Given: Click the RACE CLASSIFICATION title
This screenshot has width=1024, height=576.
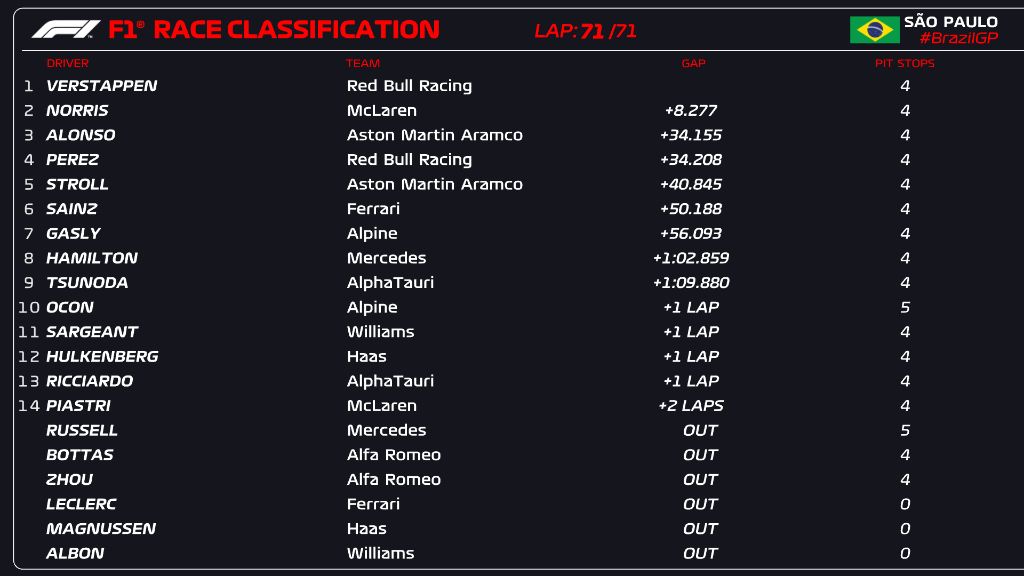Looking at the screenshot, I should pos(296,30).
